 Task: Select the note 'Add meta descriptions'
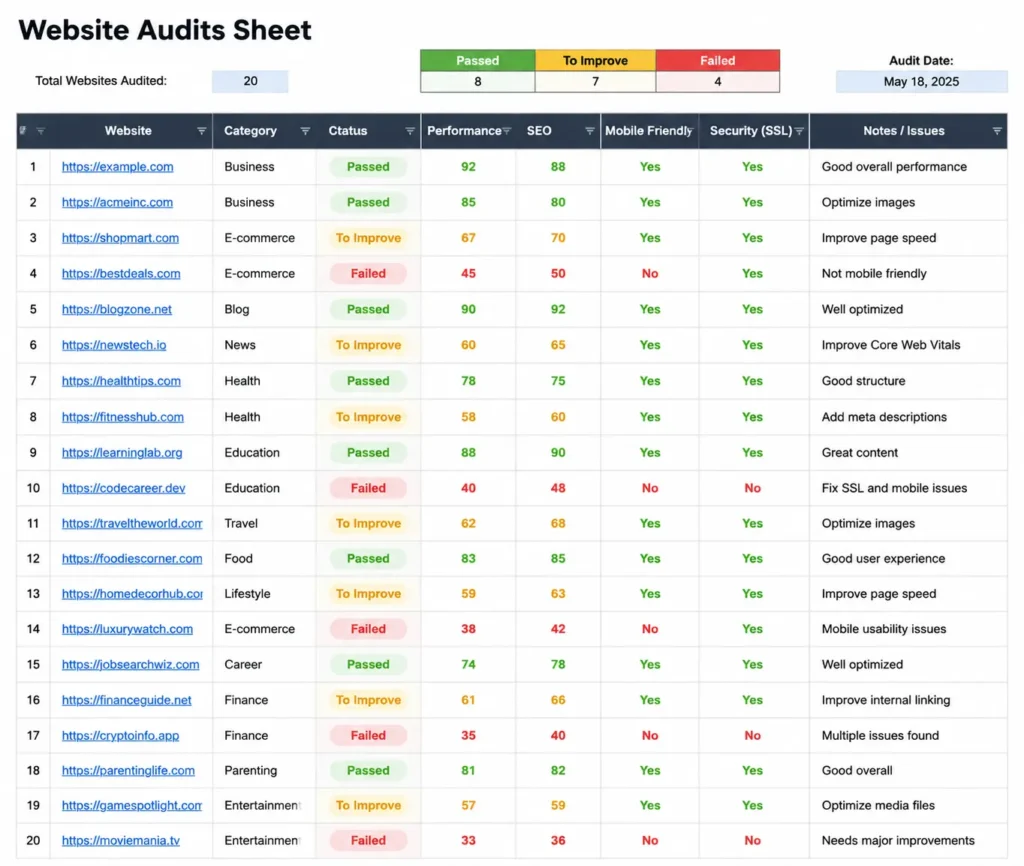pos(884,417)
